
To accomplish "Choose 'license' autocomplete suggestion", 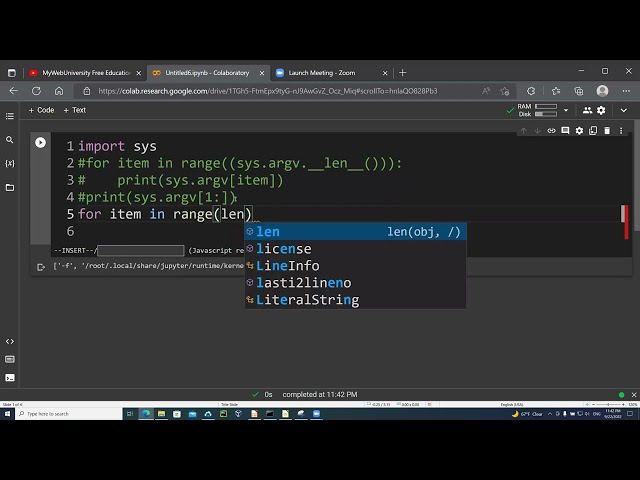I will [355, 249].
